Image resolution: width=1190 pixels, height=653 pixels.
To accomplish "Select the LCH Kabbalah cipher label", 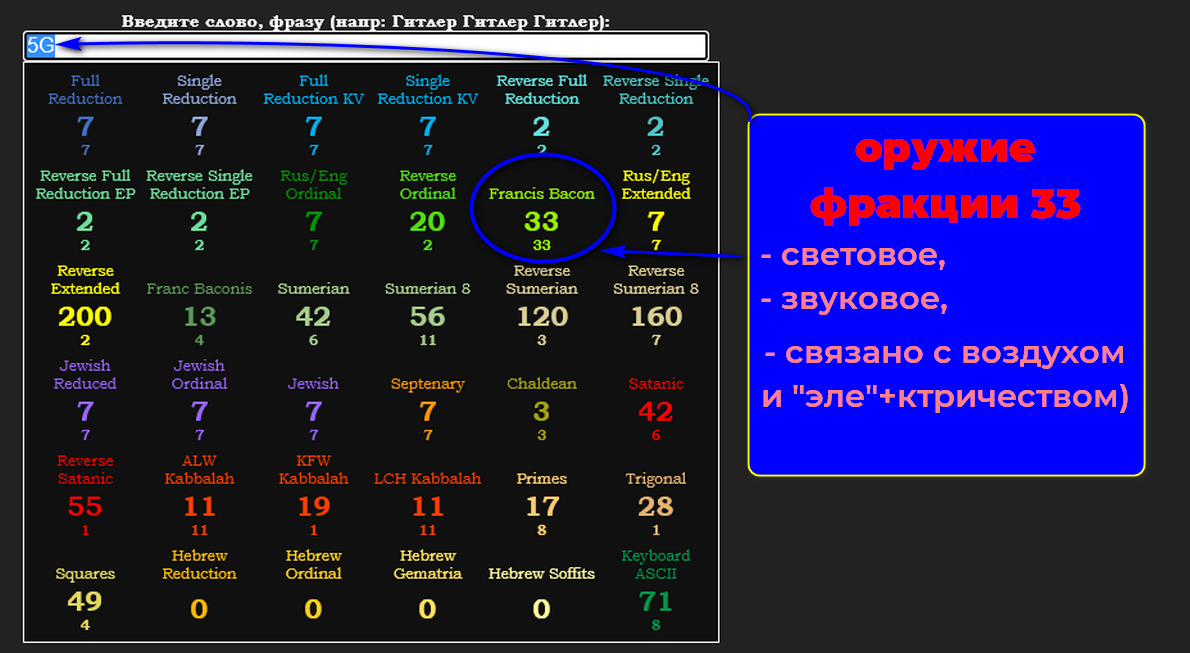I will click(427, 478).
